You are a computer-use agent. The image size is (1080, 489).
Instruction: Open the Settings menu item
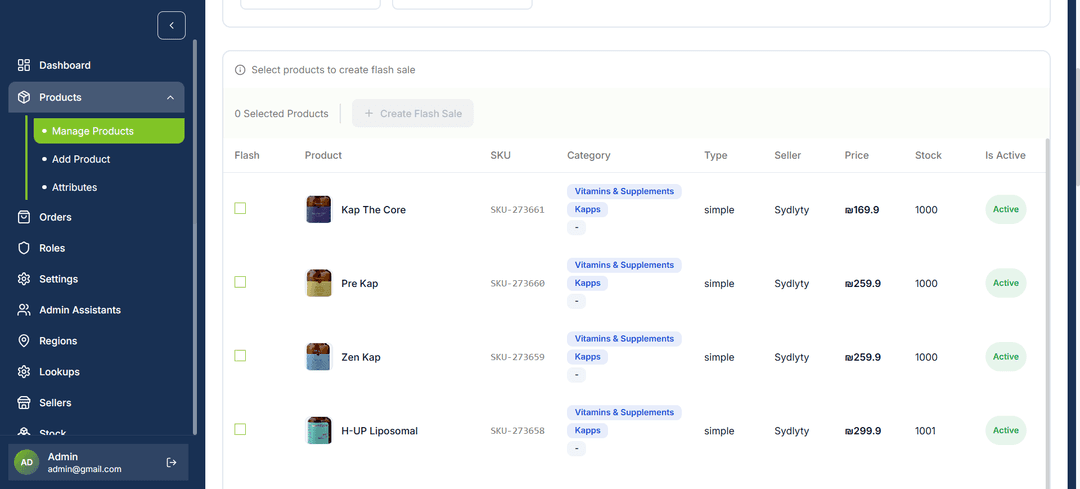[96, 279]
